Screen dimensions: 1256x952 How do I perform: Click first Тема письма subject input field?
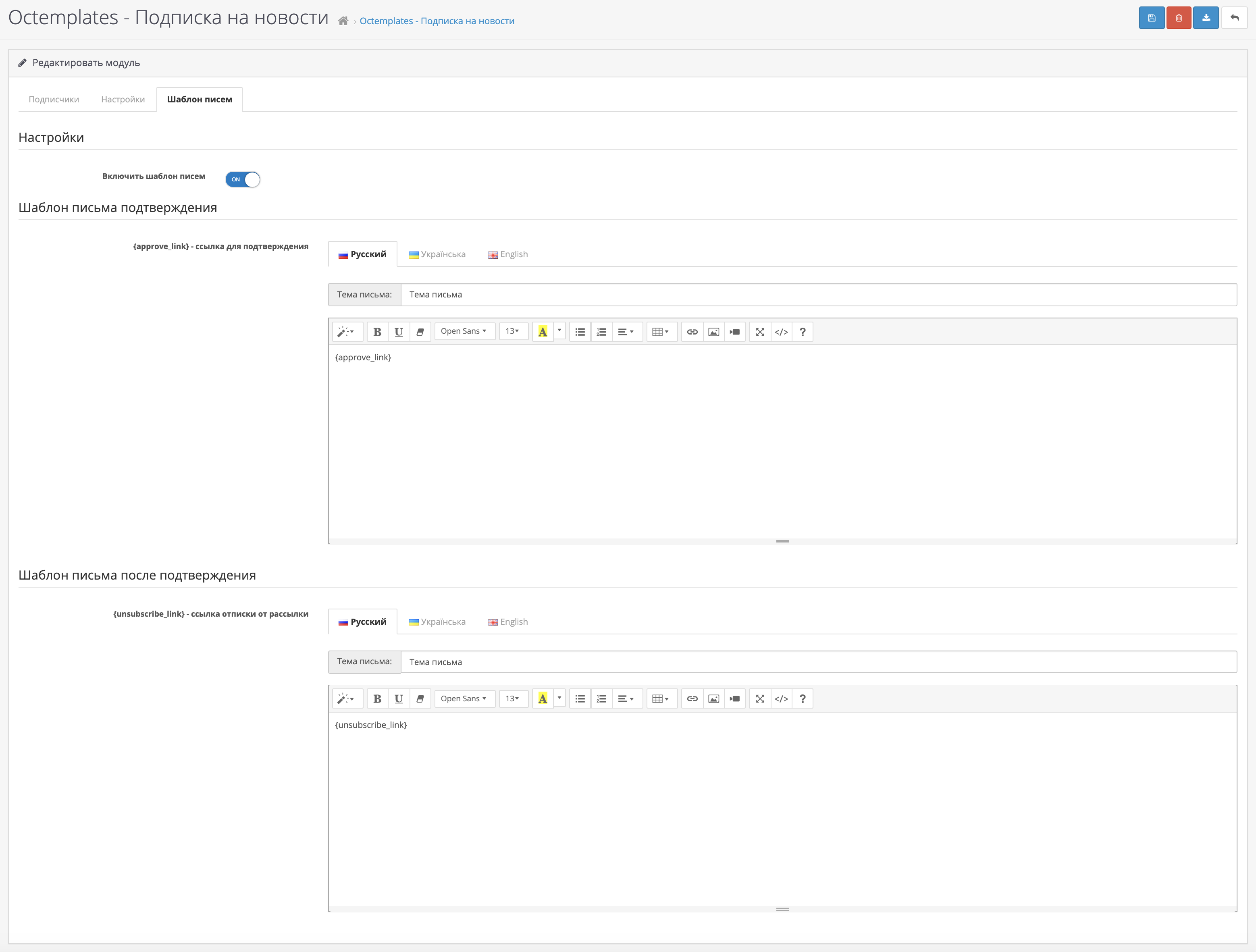[817, 295]
